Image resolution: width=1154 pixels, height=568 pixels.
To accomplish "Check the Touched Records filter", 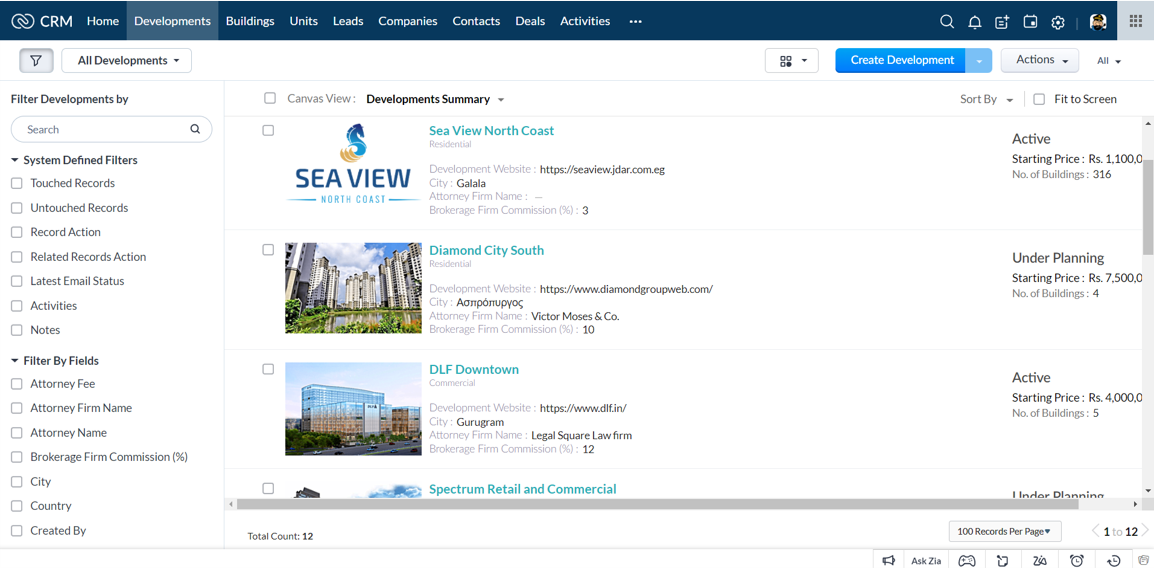I will click(17, 183).
